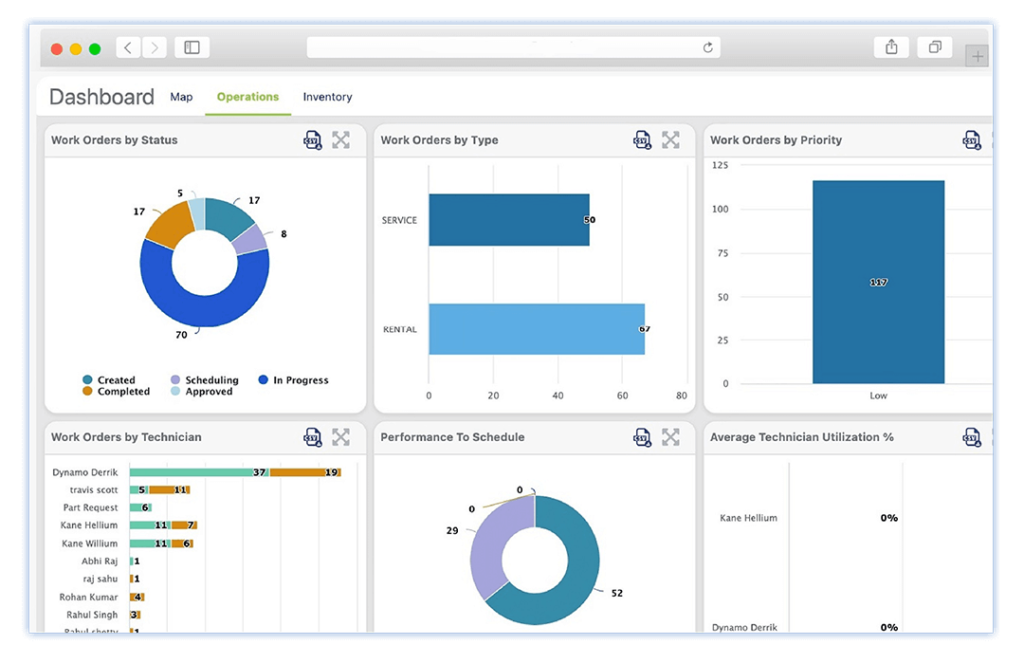Export Work Orders by Technician as CSV

point(312,437)
